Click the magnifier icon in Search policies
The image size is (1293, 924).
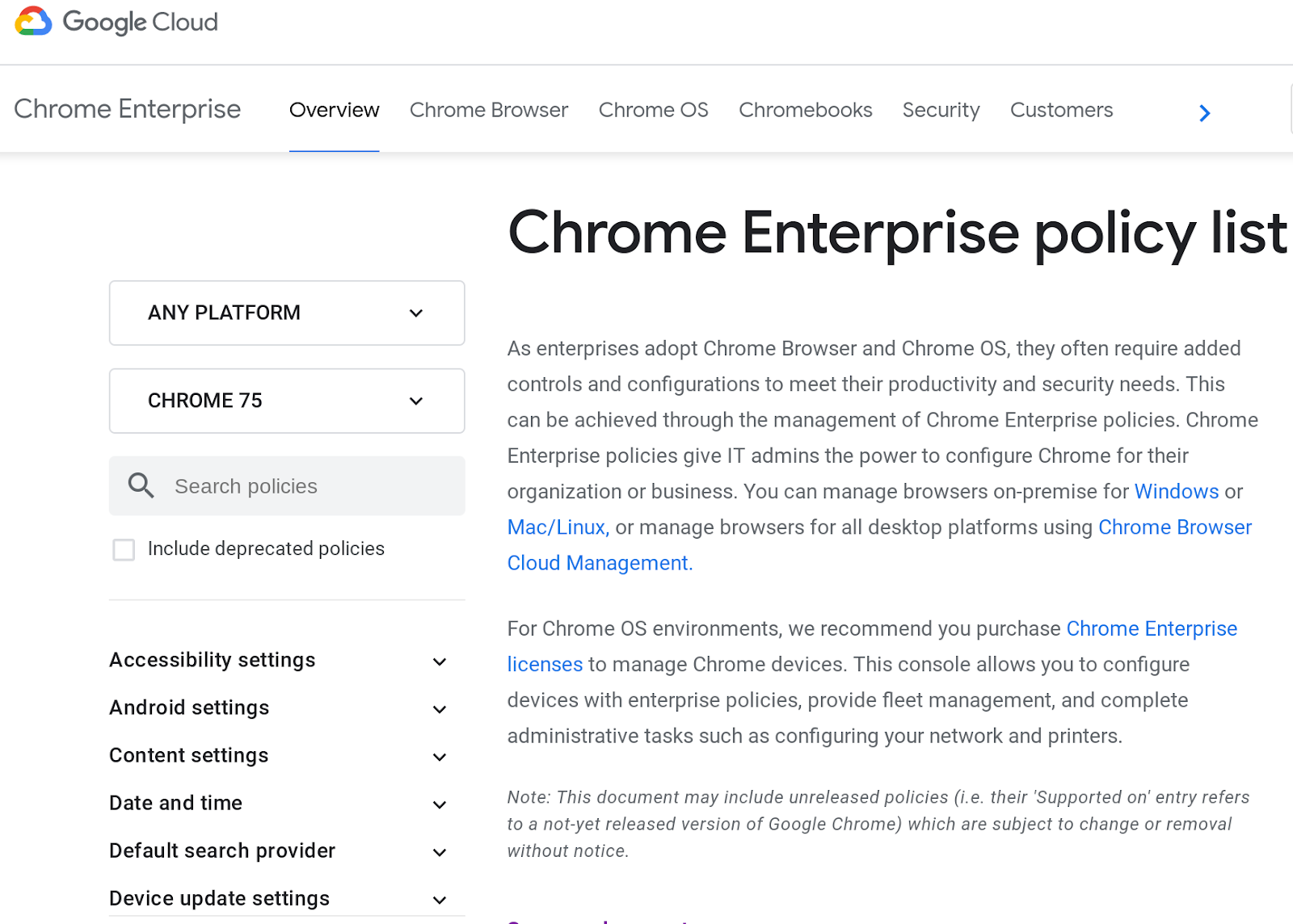(x=141, y=485)
